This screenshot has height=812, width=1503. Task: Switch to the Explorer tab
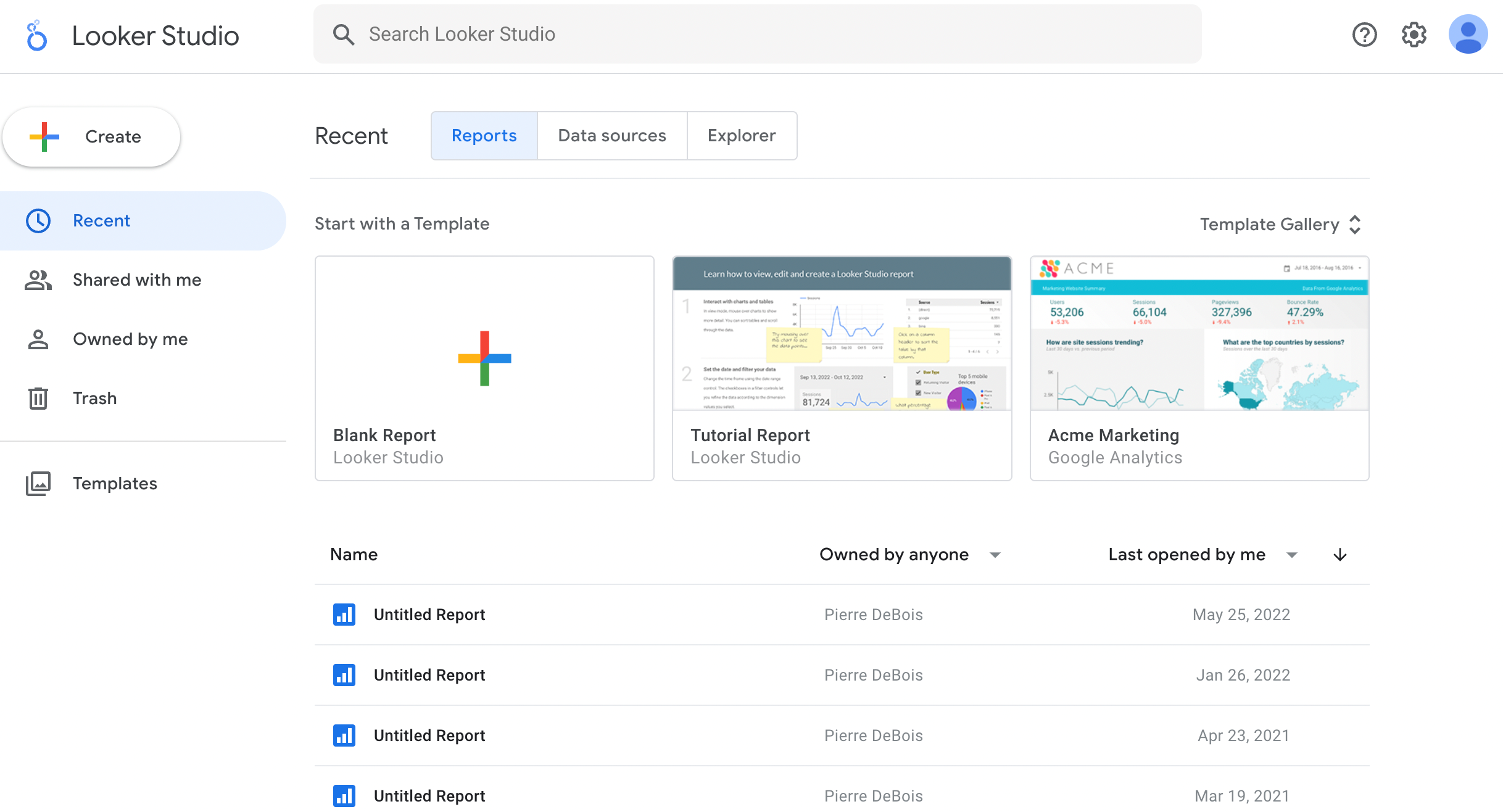click(x=741, y=136)
